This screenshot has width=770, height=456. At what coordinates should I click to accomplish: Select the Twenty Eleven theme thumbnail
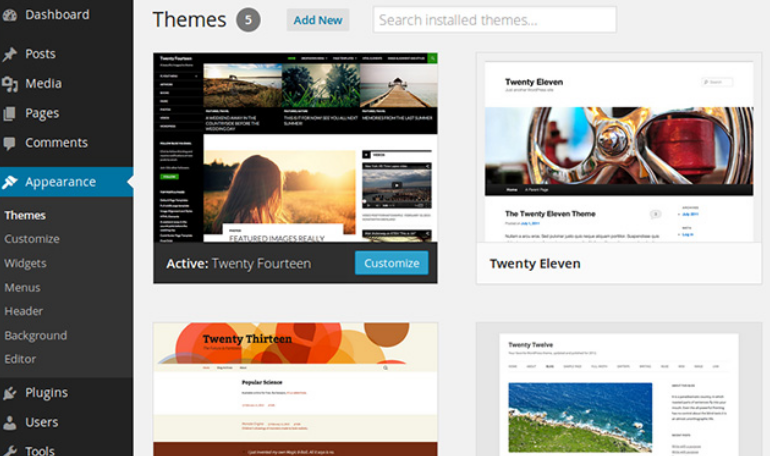[618, 148]
